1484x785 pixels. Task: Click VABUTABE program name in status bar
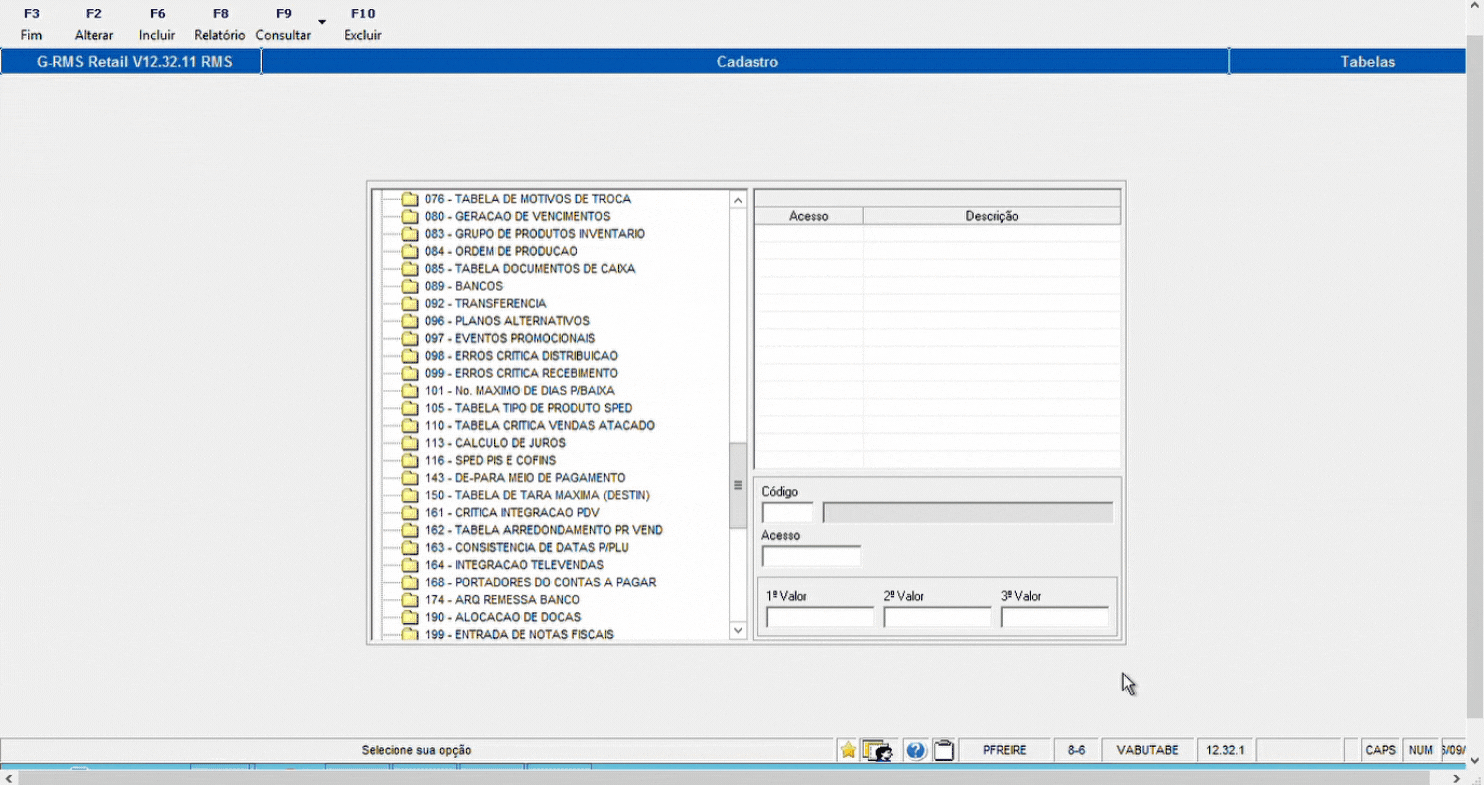tap(1147, 750)
